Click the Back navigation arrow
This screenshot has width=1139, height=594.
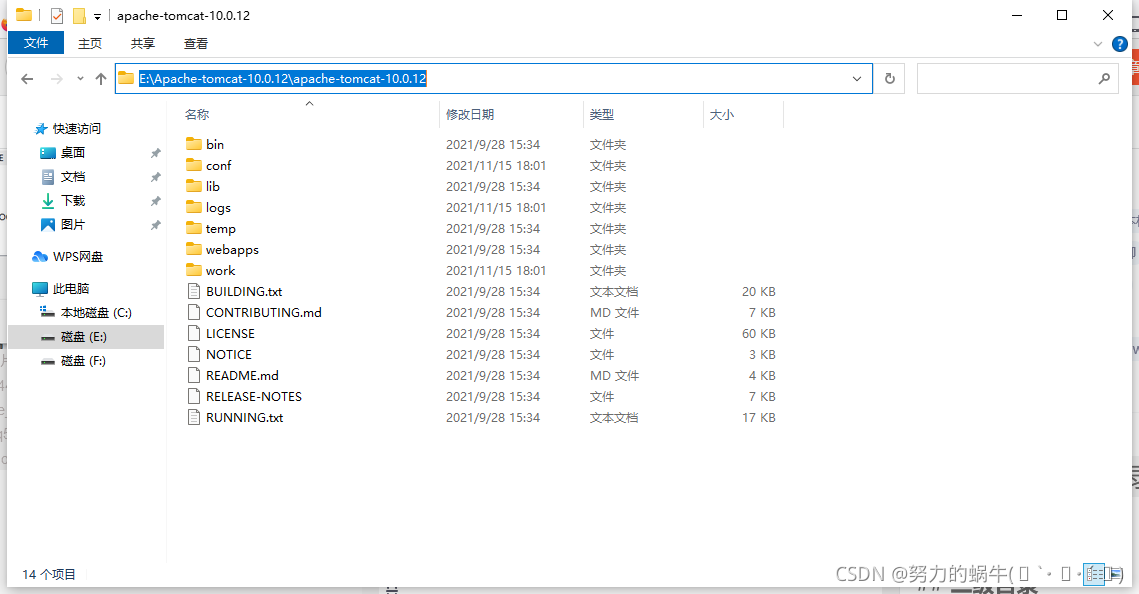point(27,79)
